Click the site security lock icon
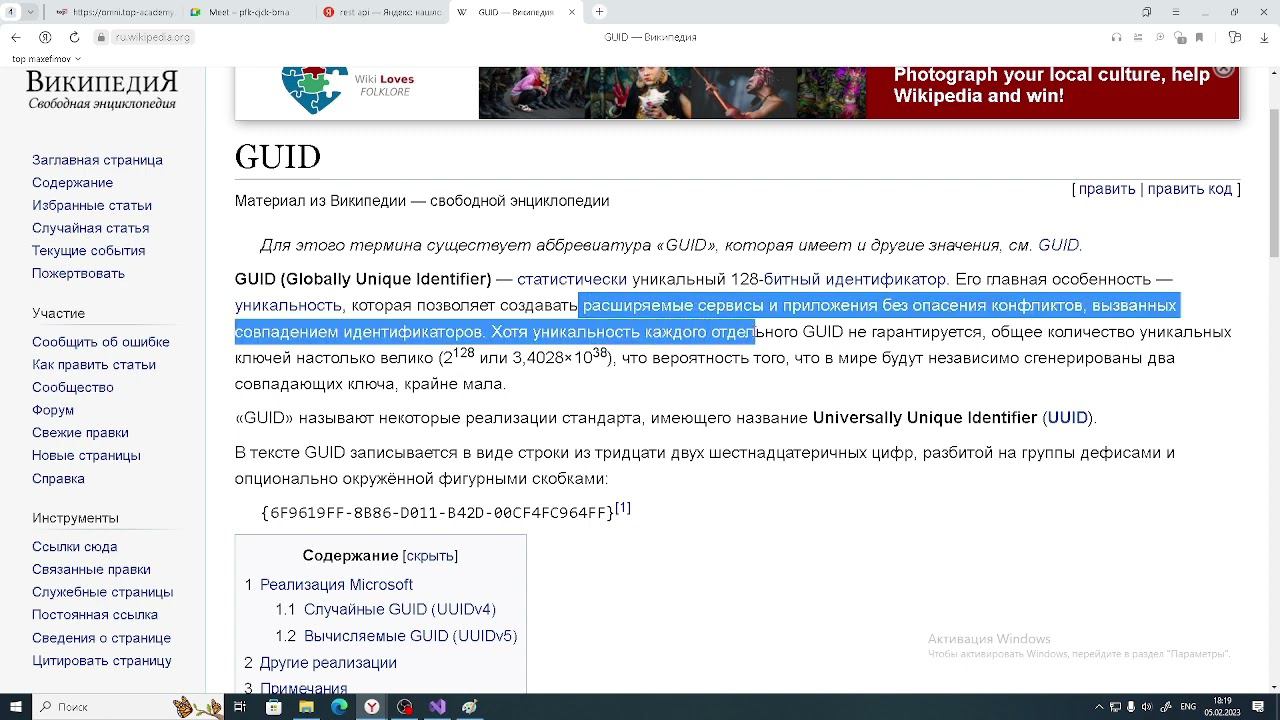 coord(101,37)
